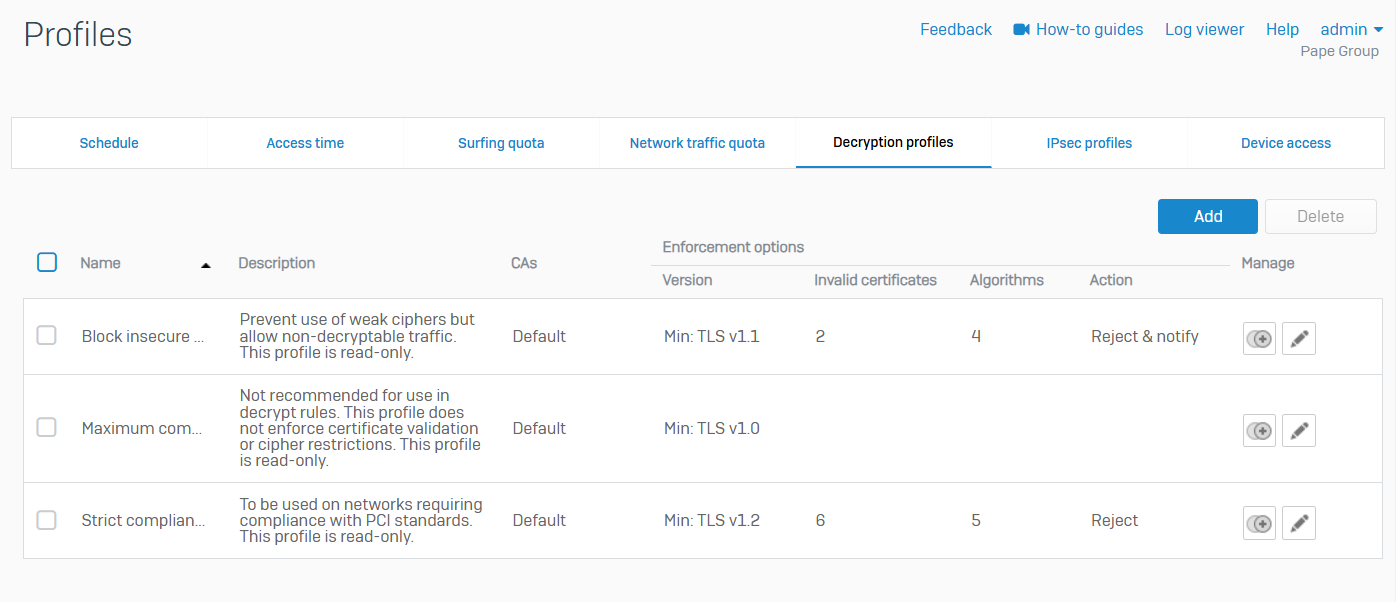Click the How-to guides video icon
The height and width of the screenshot is (602, 1396).
tap(1021, 30)
